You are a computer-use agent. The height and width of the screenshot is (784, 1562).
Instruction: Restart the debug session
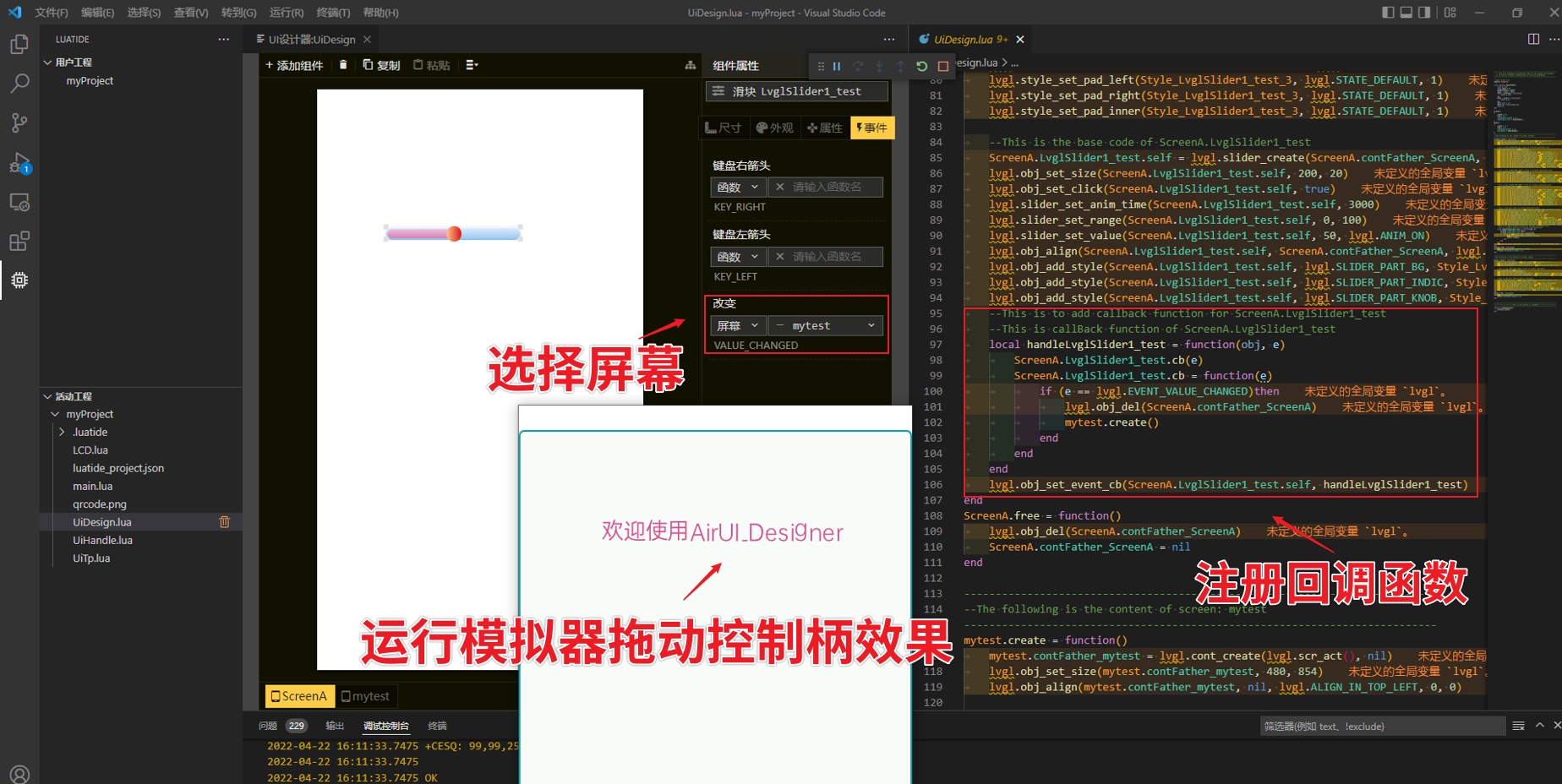(921, 66)
